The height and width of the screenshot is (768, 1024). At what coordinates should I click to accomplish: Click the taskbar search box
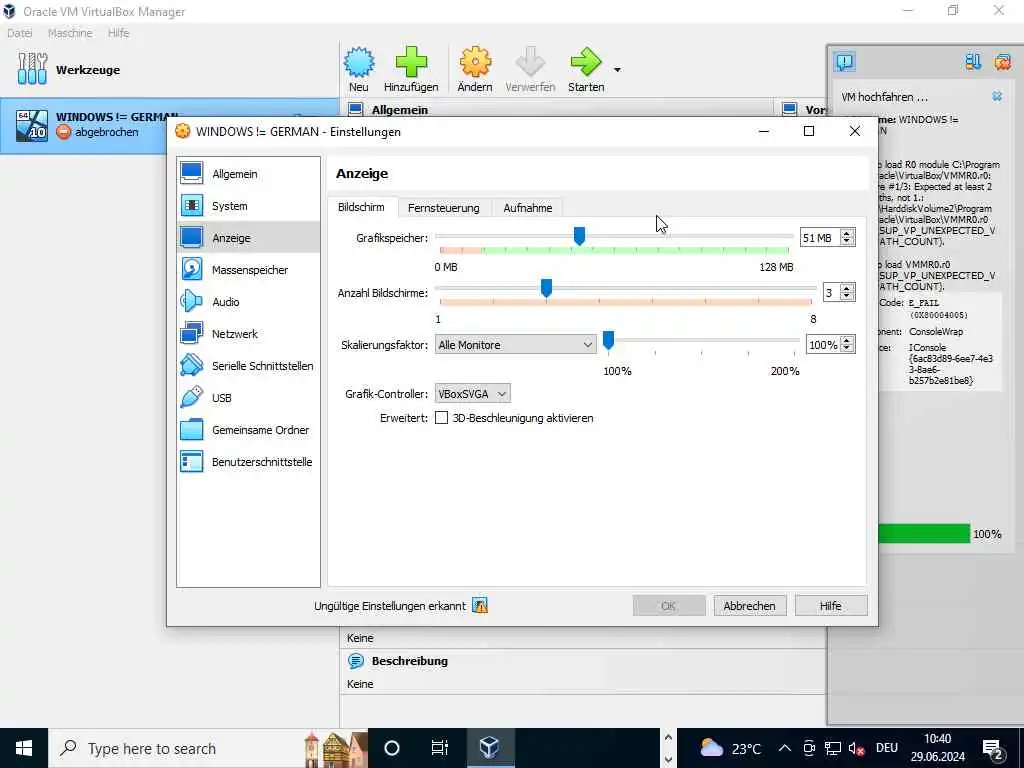[208, 748]
